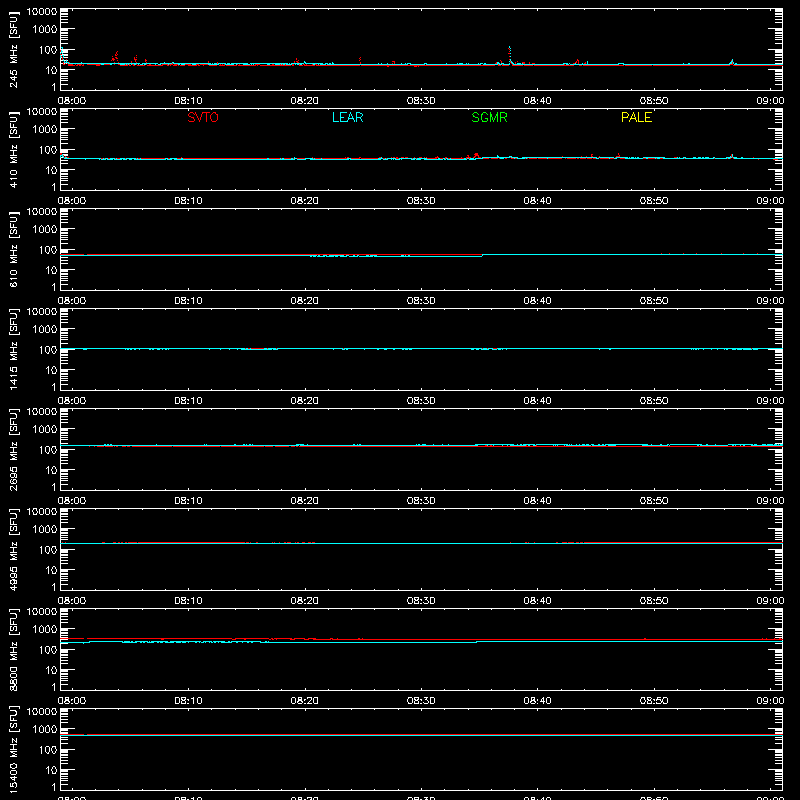This screenshot has height=800, width=800.
Task: Click 08:40 on the 1415 MHz time axis
Action: 537,401
